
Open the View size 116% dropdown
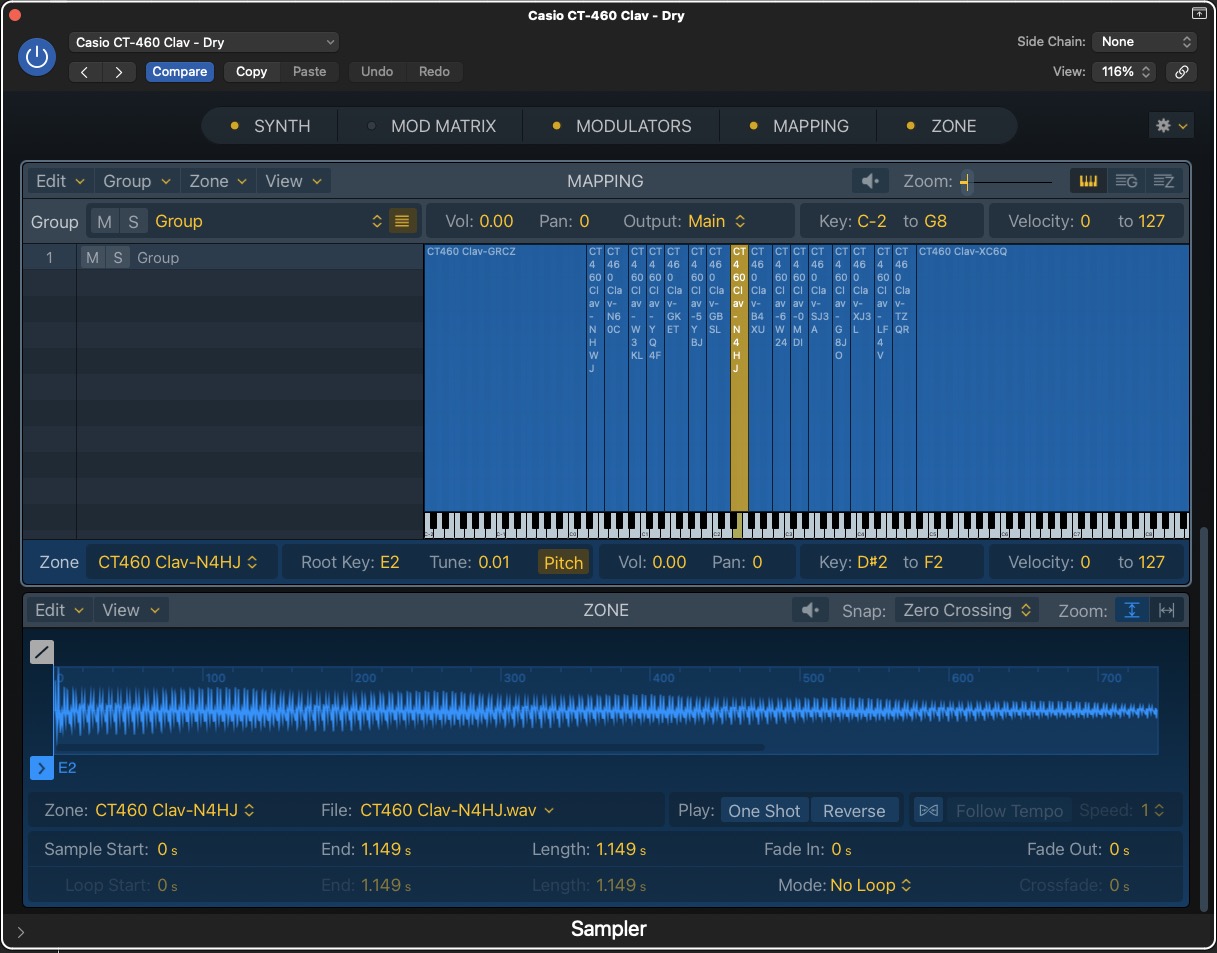tap(1124, 72)
